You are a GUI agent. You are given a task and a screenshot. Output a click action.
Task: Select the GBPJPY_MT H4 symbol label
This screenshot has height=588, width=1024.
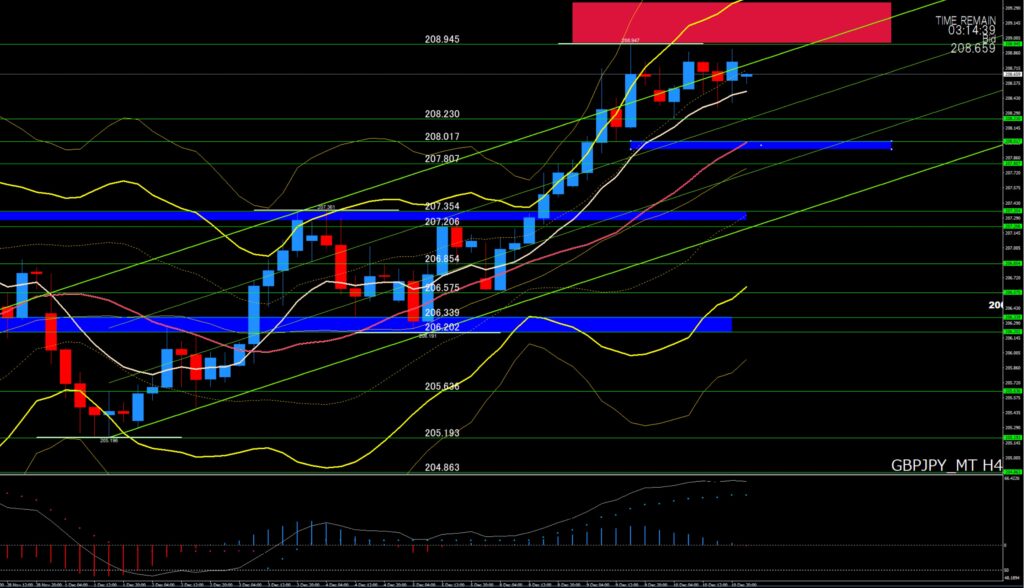[x=946, y=465]
